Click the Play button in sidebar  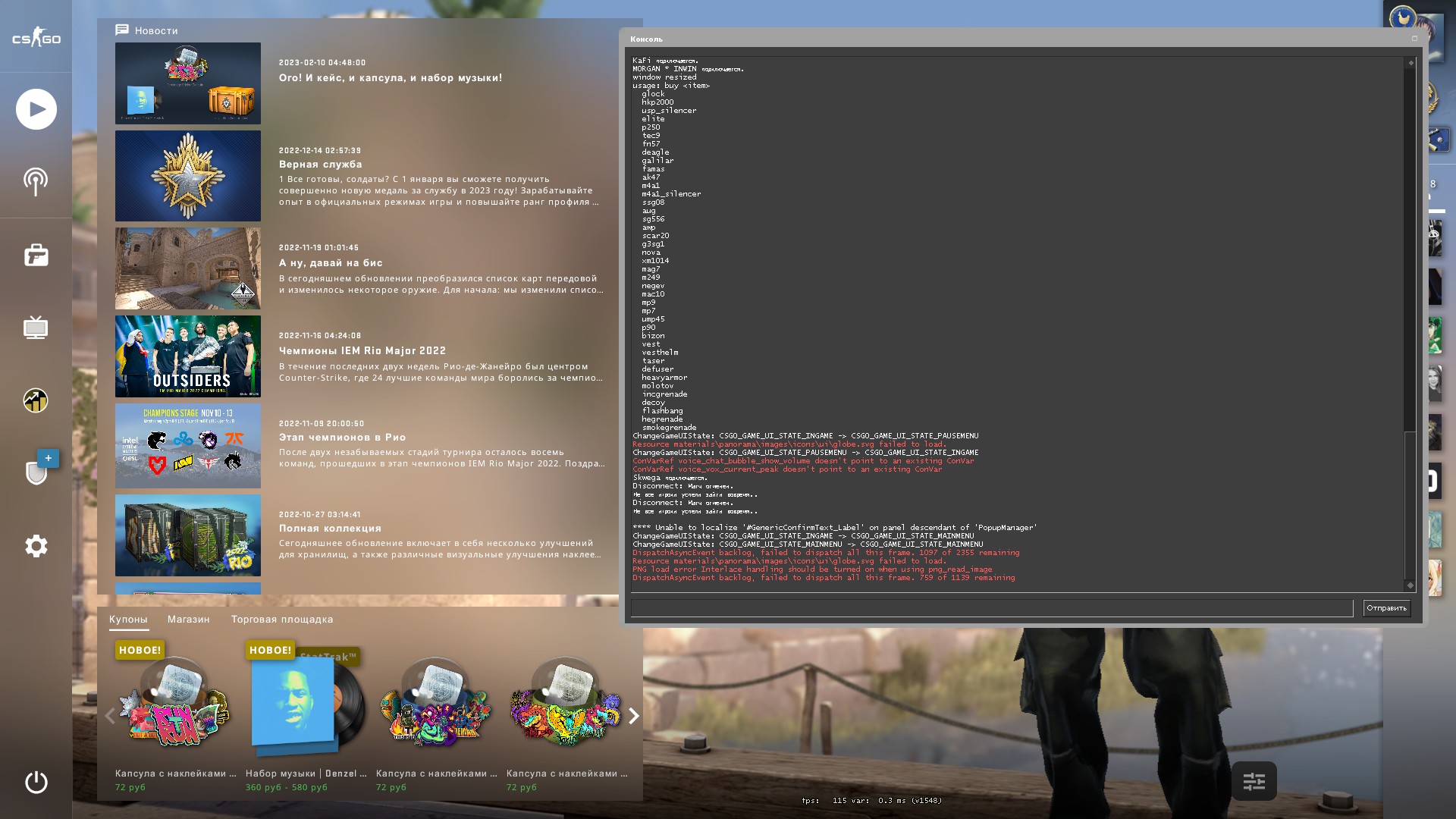point(36,109)
